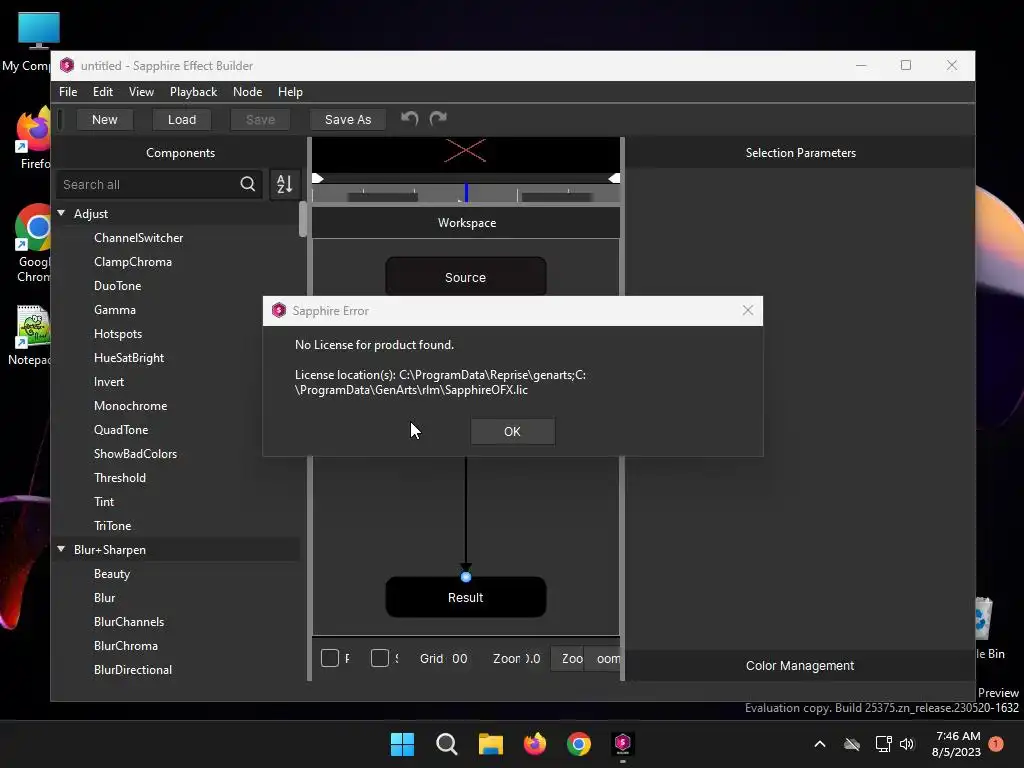This screenshot has width=1024, height=768.
Task: Select ShowBadColors component
Action: tap(135, 454)
